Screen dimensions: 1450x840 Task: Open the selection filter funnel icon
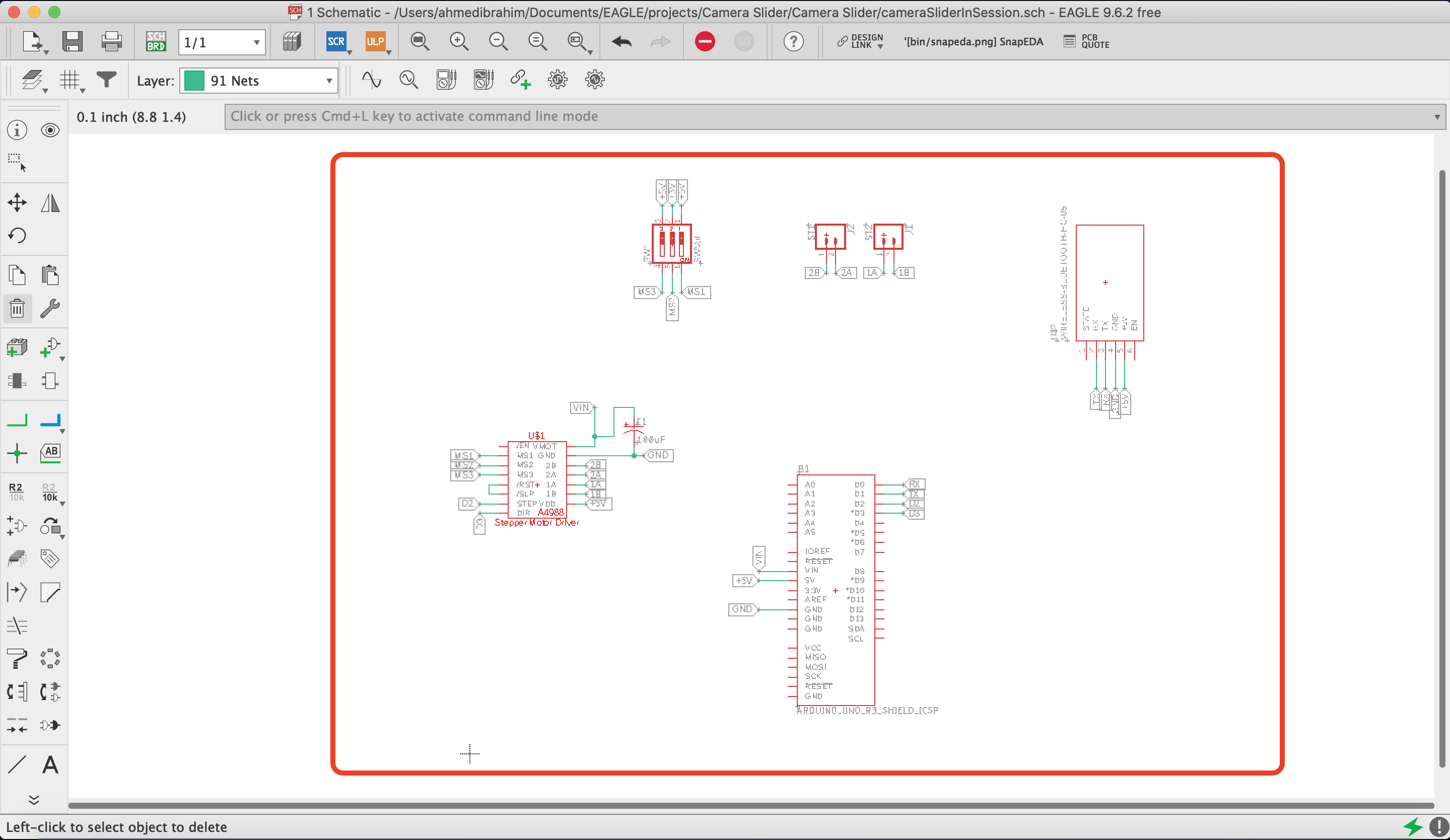point(106,80)
